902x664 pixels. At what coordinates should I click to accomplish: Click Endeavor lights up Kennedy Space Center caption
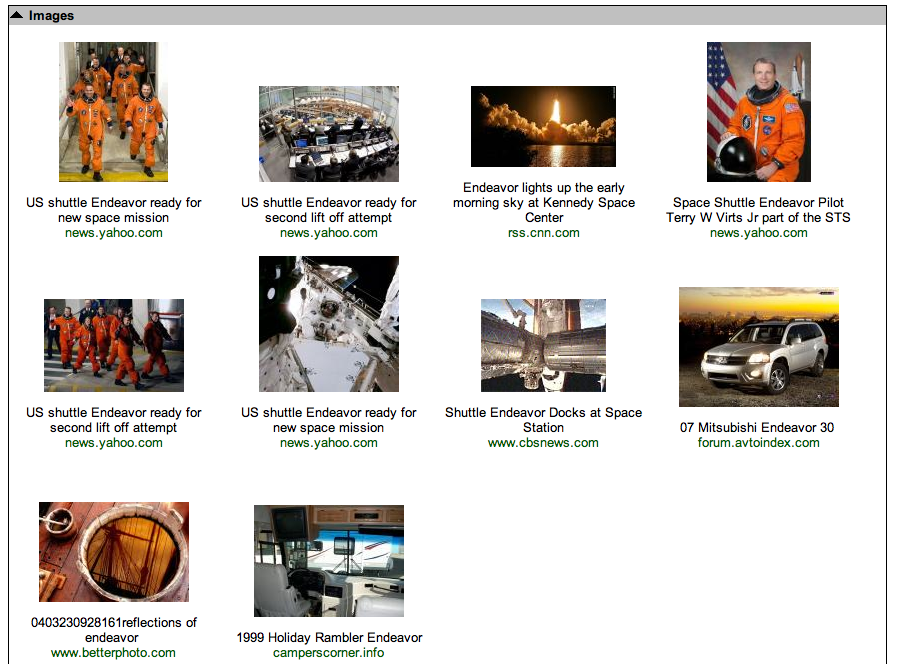(x=543, y=202)
